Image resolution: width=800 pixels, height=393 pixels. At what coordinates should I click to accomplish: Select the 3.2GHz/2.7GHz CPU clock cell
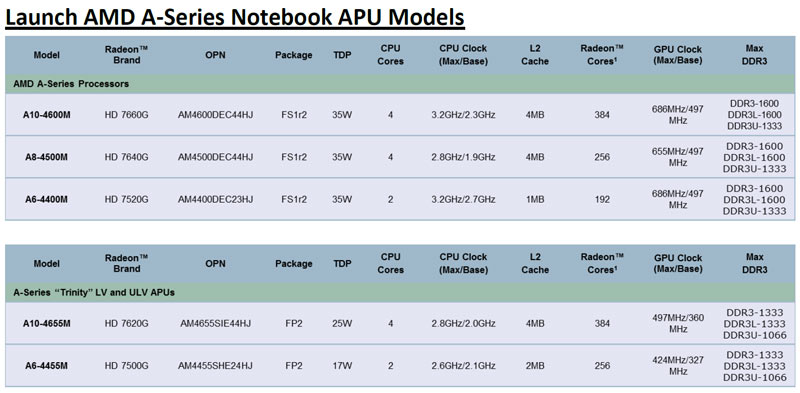pos(463,199)
